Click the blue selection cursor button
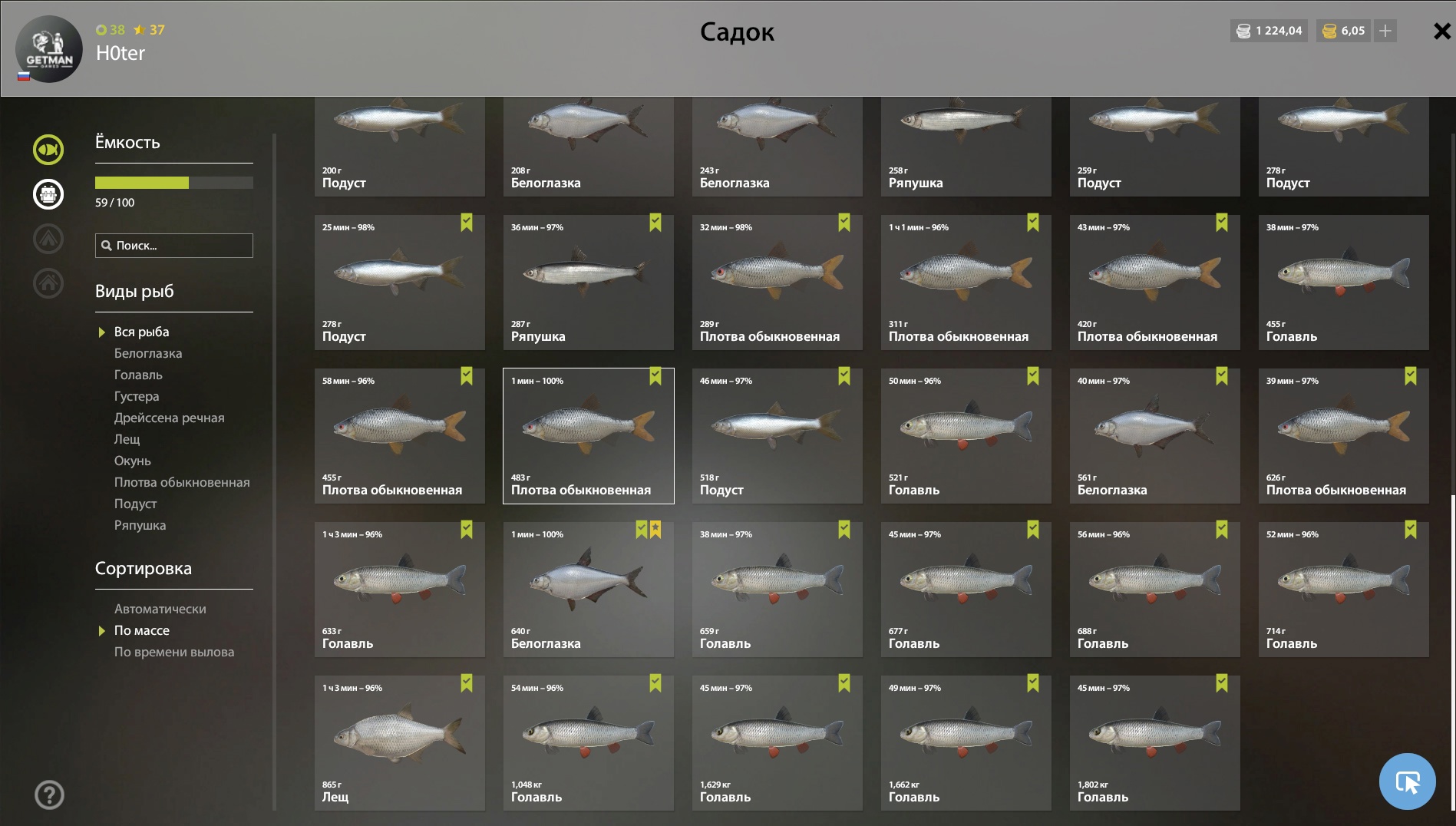This screenshot has width=1456, height=826. coord(1407,781)
